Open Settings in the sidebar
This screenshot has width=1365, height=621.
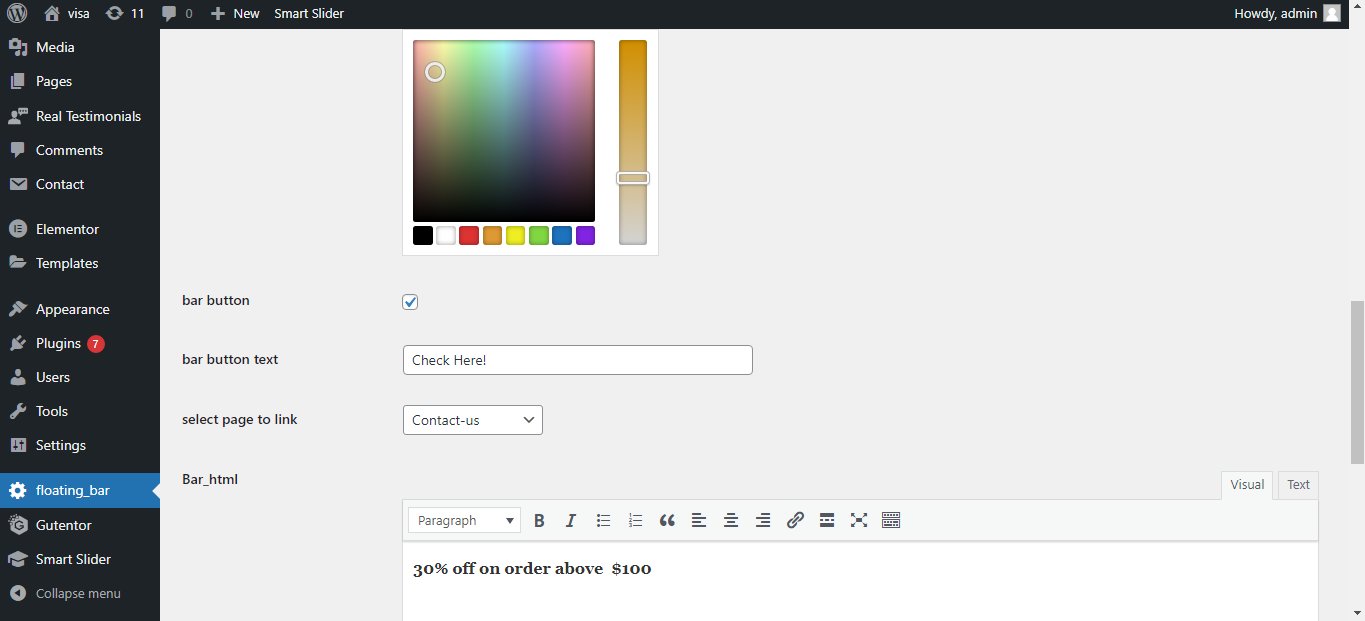point(80,445)
